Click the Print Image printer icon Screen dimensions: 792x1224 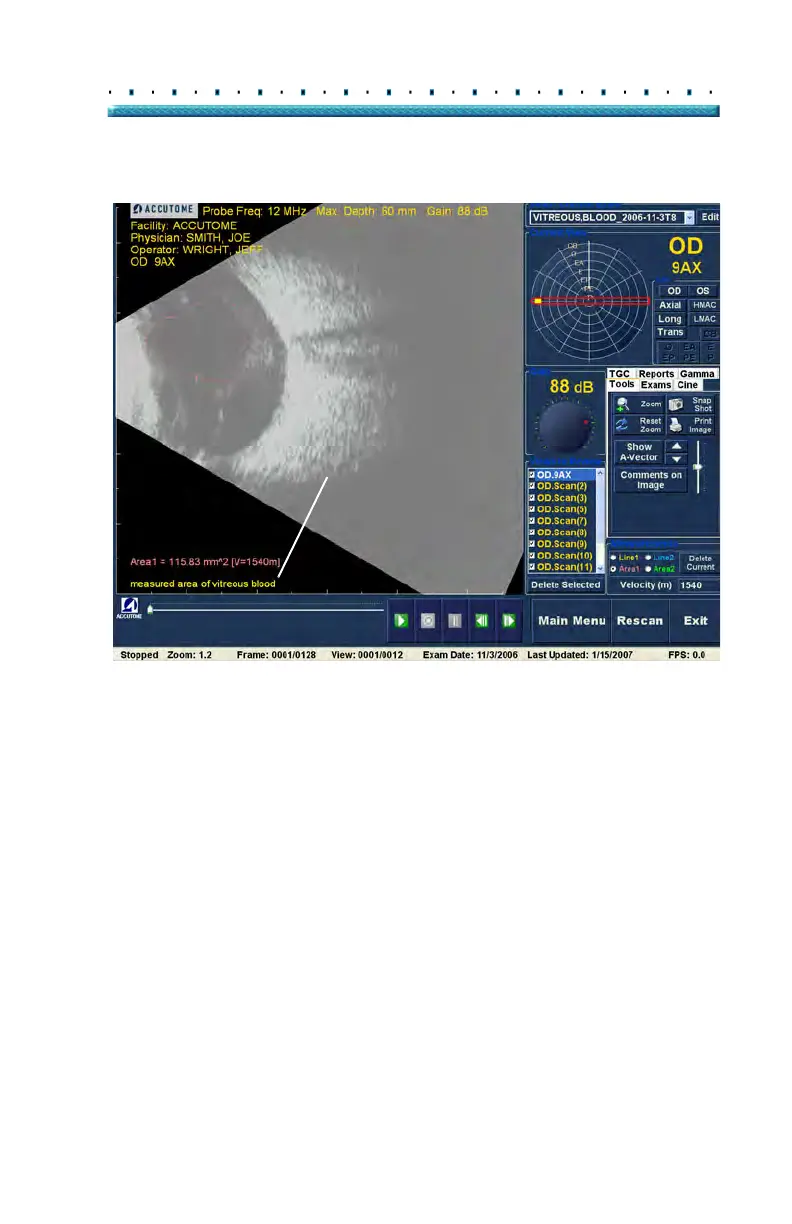(676, 425)
